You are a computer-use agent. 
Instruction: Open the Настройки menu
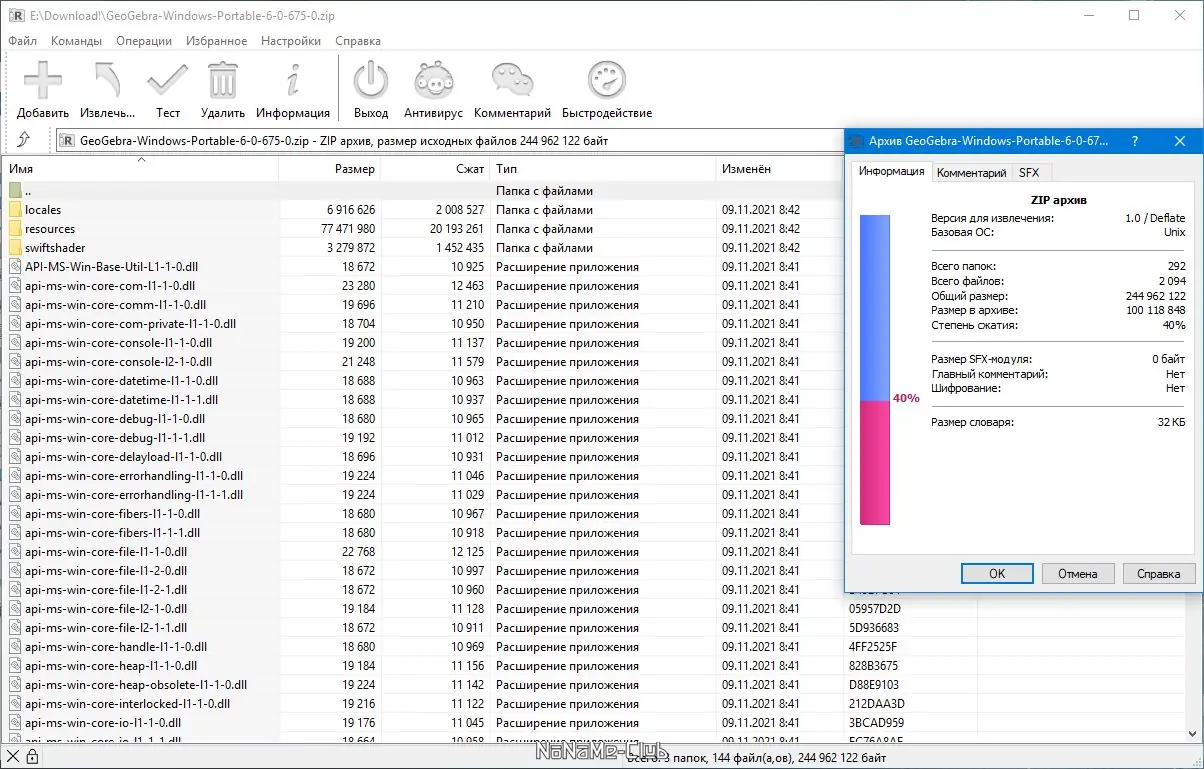coord(290,41)
